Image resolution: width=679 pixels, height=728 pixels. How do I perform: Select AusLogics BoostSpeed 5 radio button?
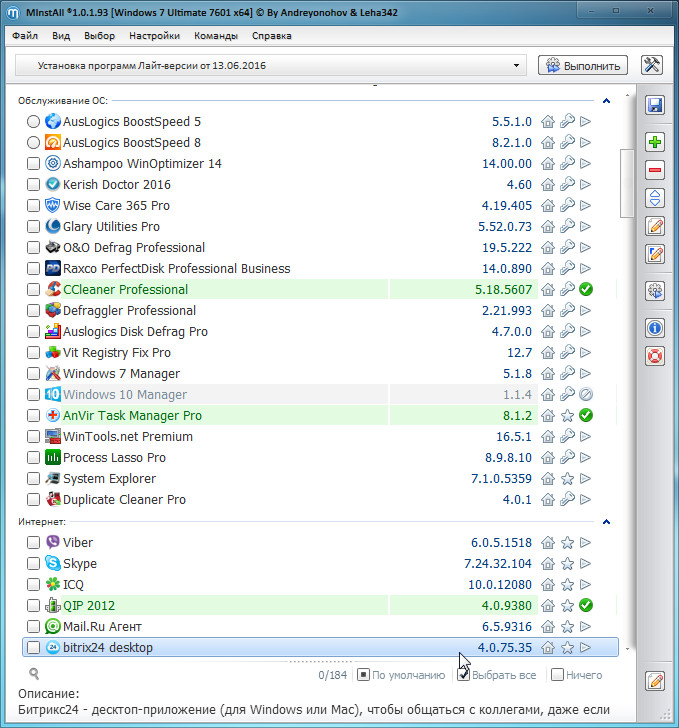pyautogui.click(x=33, y=122)
